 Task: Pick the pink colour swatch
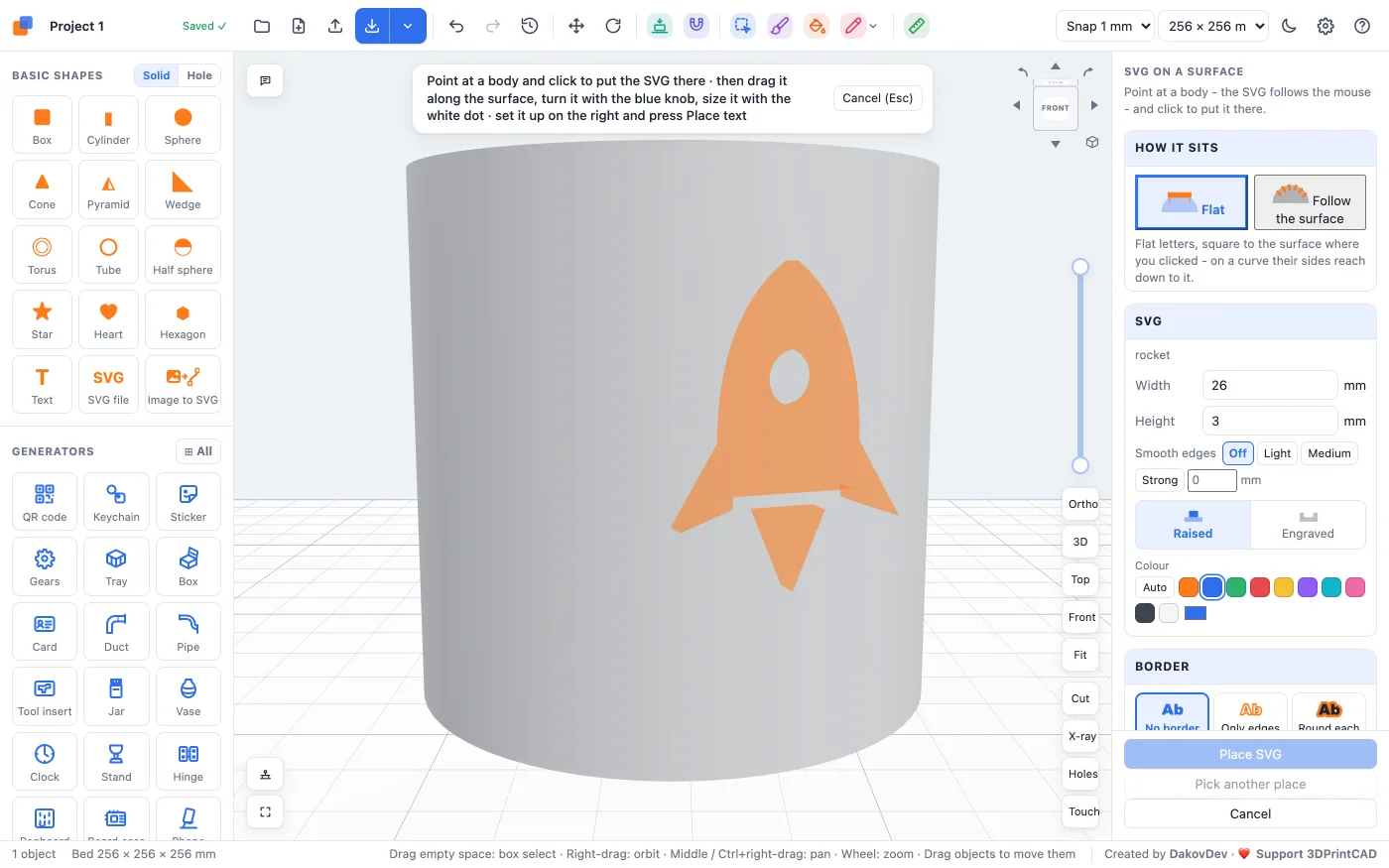[1355, 587]
